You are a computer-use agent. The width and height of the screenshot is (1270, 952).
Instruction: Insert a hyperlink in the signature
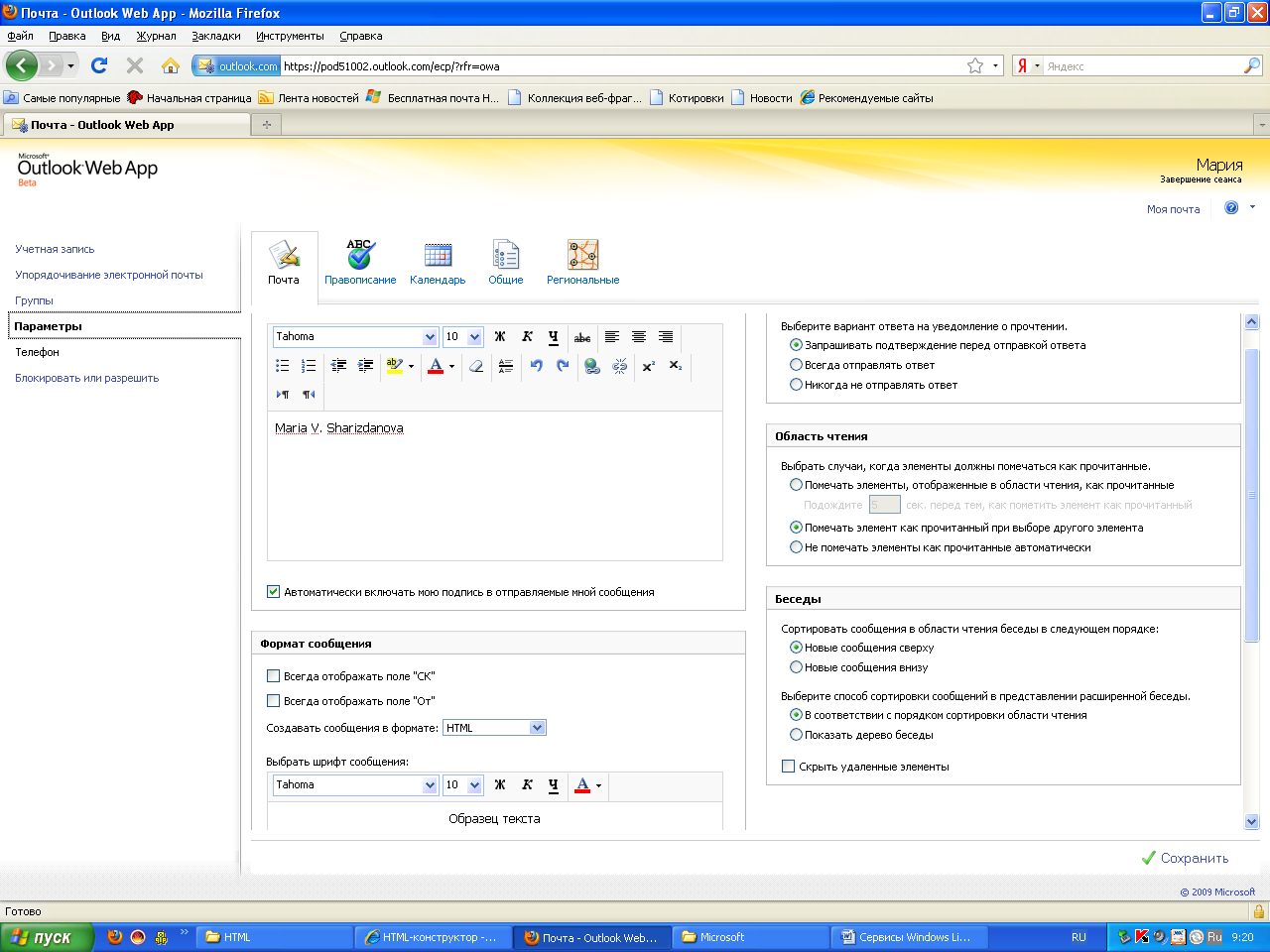point(592,366)
